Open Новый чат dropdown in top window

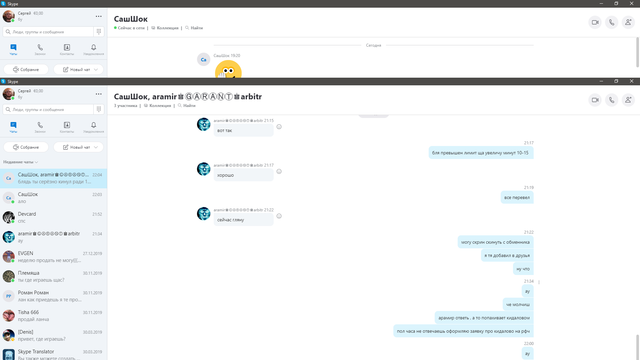[x=78, y=69]
